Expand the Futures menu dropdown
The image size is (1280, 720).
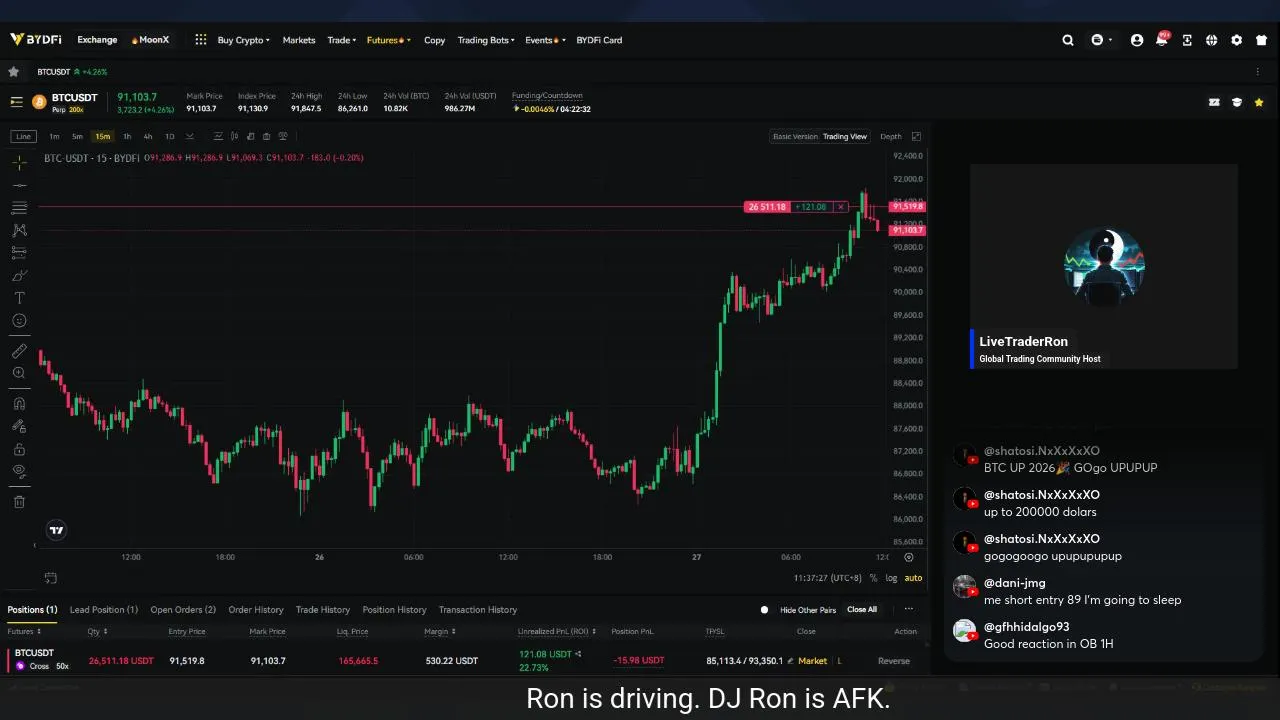click(389, 40)
